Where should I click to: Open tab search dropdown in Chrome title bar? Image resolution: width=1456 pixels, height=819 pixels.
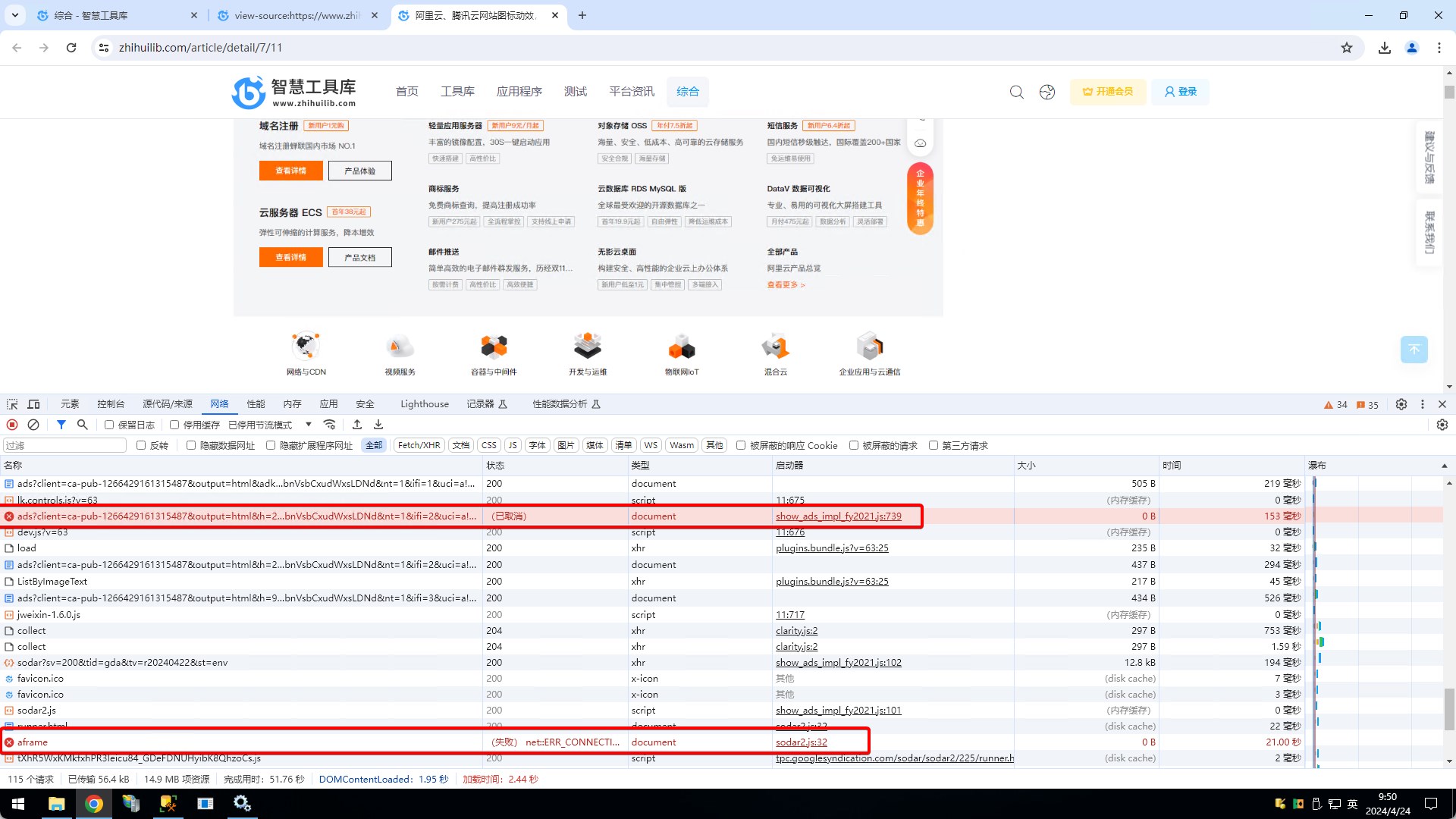tap(14, 15)
